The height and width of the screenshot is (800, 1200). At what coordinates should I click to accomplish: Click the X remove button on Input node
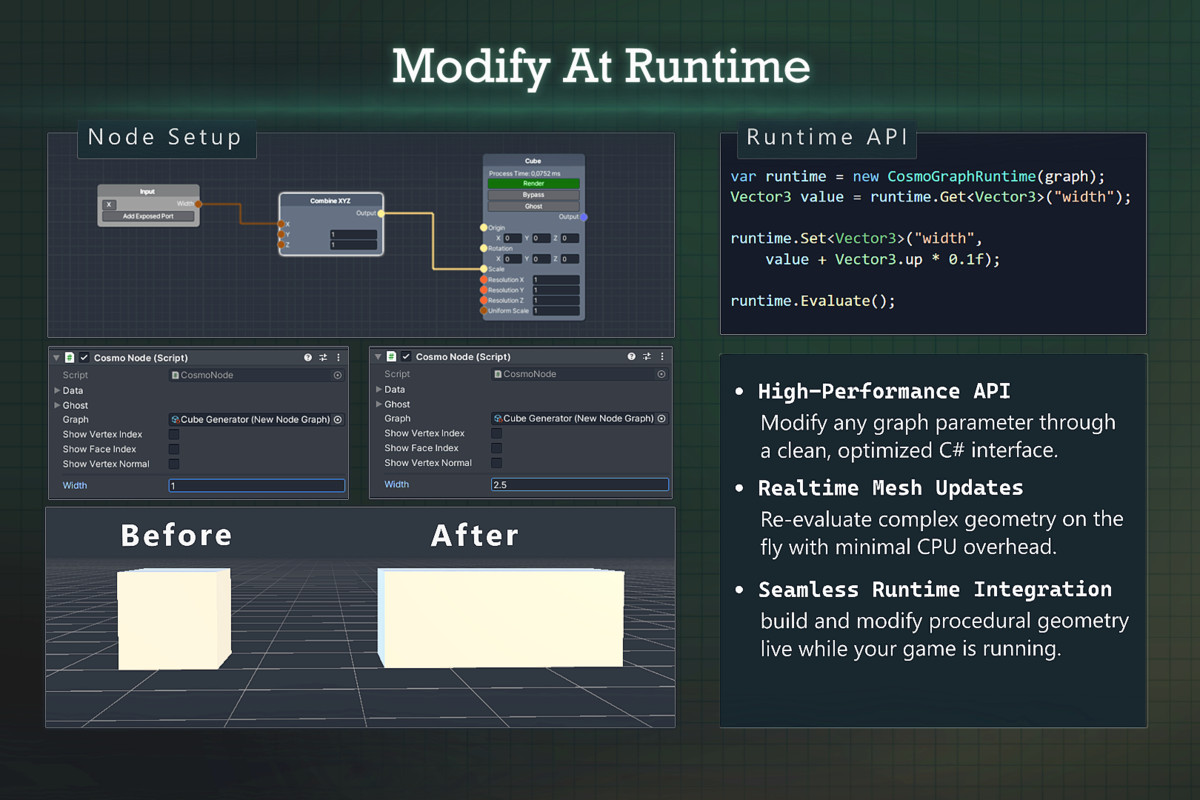tap(110, 204)
